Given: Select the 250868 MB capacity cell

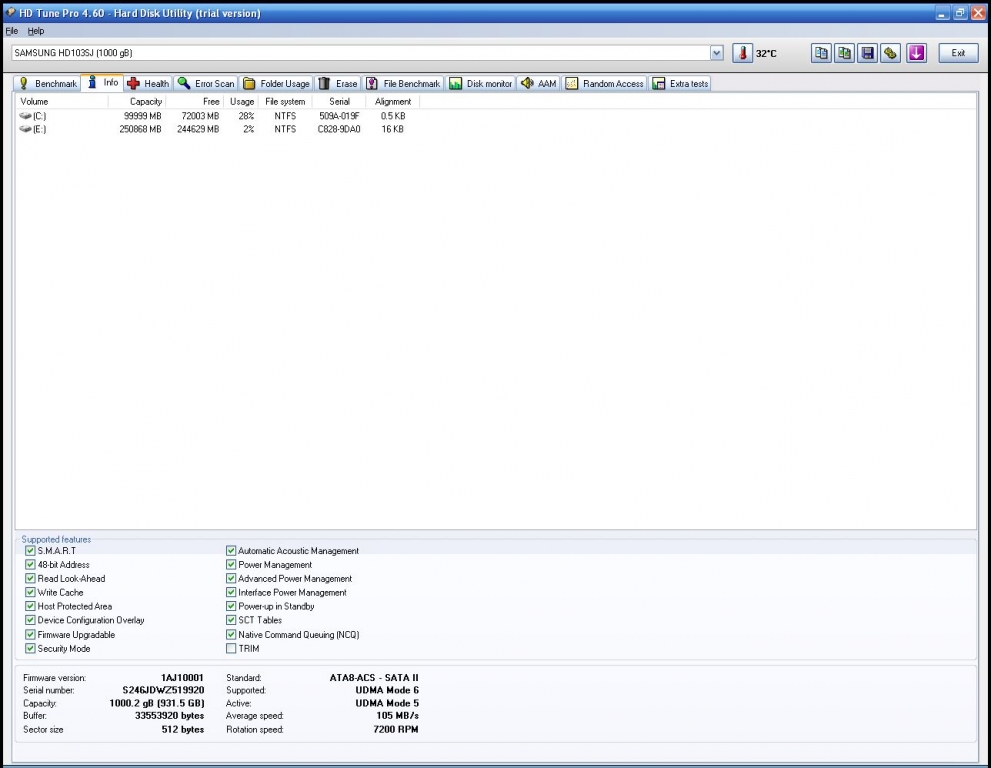Looking at the screenshot, I should point(140,129).
